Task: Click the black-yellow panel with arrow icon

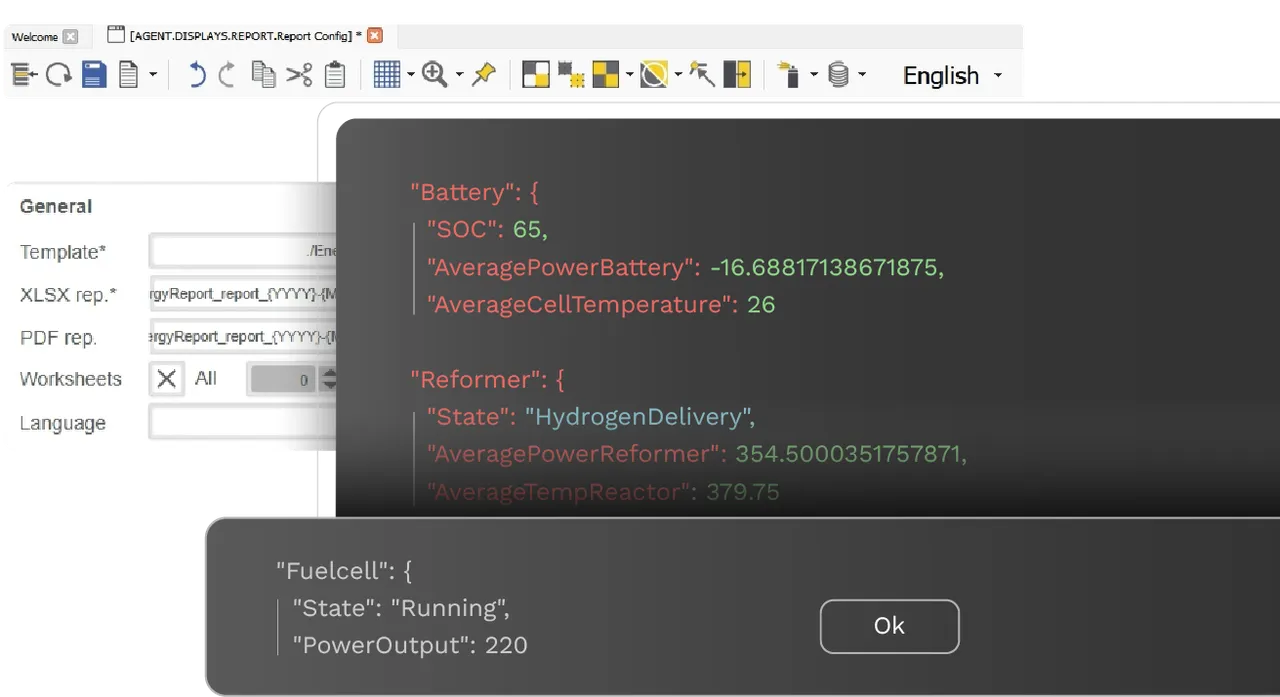Action: (x=737, y=75)
